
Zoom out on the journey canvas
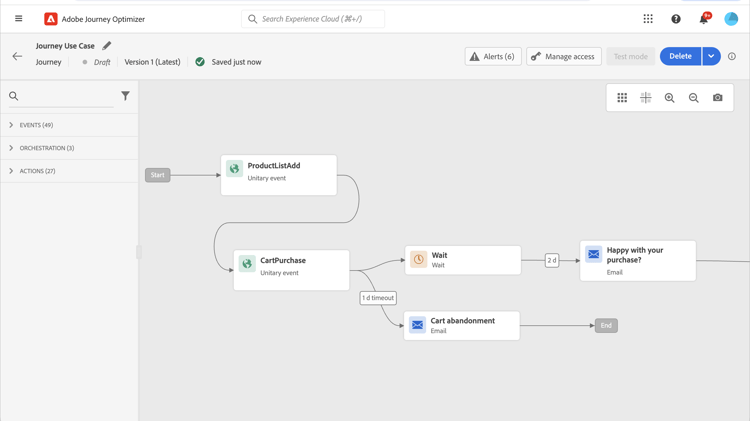[694, 98]
